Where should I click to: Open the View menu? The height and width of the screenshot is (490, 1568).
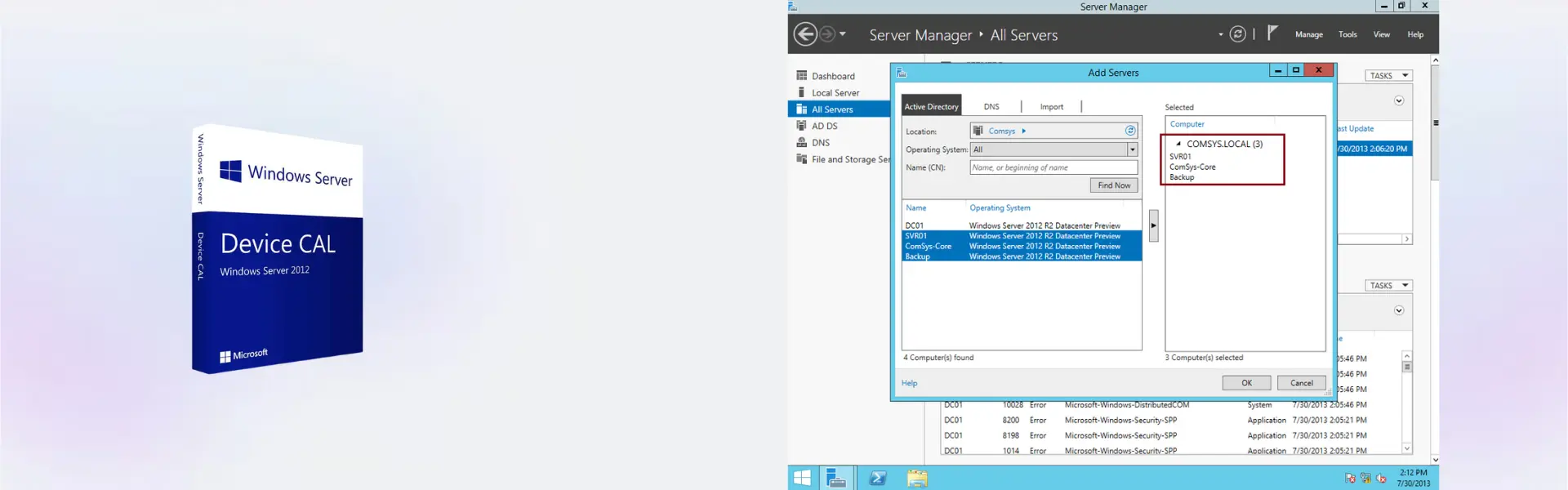pyautogui.click(x=1382, y=34)
